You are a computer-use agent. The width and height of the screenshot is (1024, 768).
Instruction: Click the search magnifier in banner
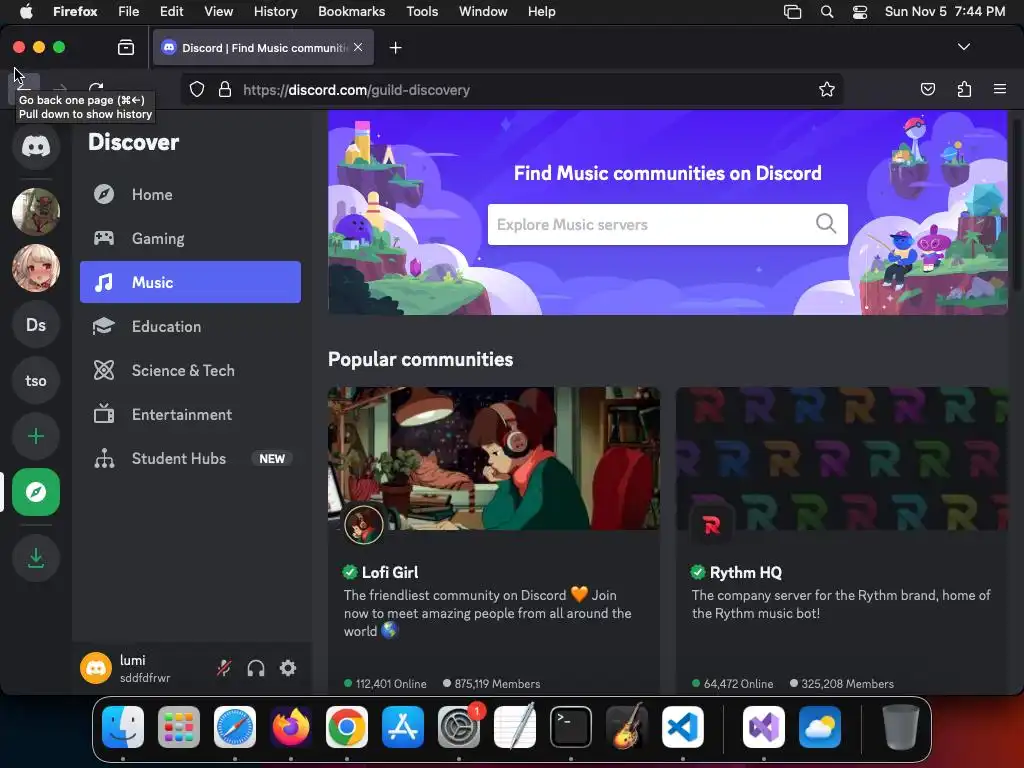coord(825,223)
